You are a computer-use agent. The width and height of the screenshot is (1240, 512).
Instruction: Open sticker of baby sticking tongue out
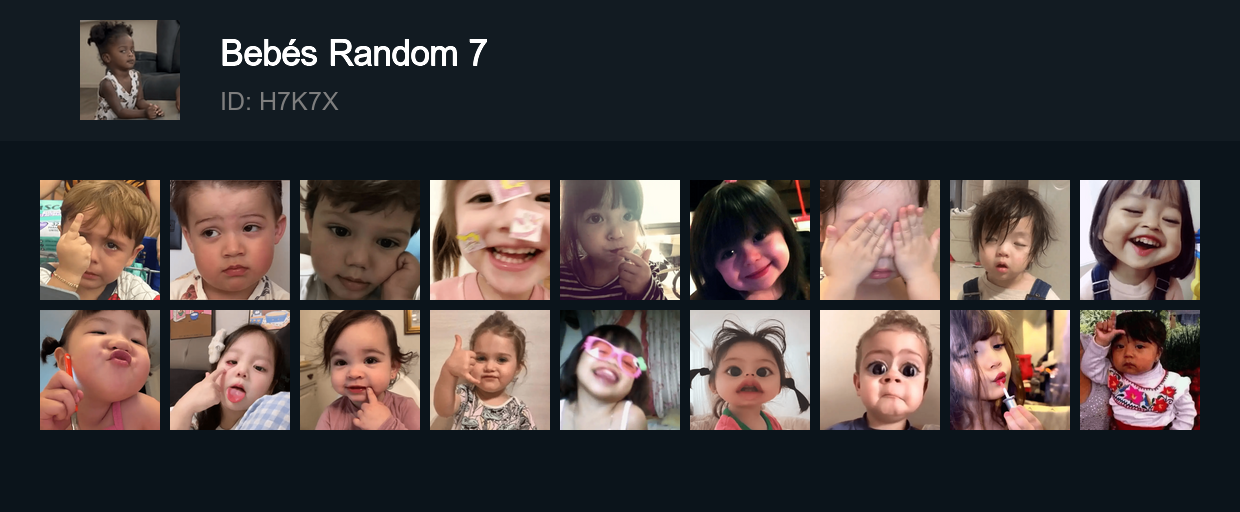[230, 370]
